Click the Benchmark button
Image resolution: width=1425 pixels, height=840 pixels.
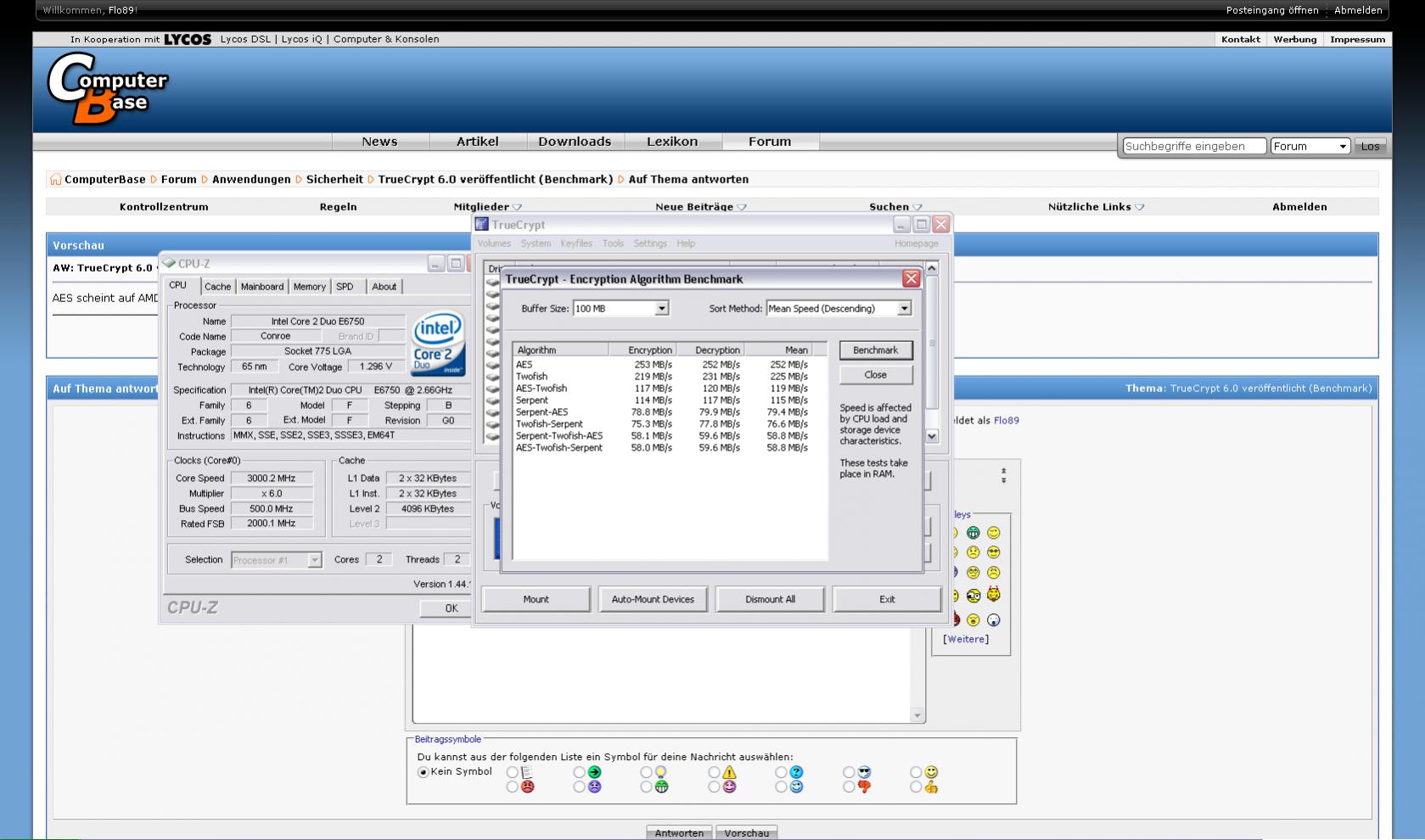tap(875, 350)
